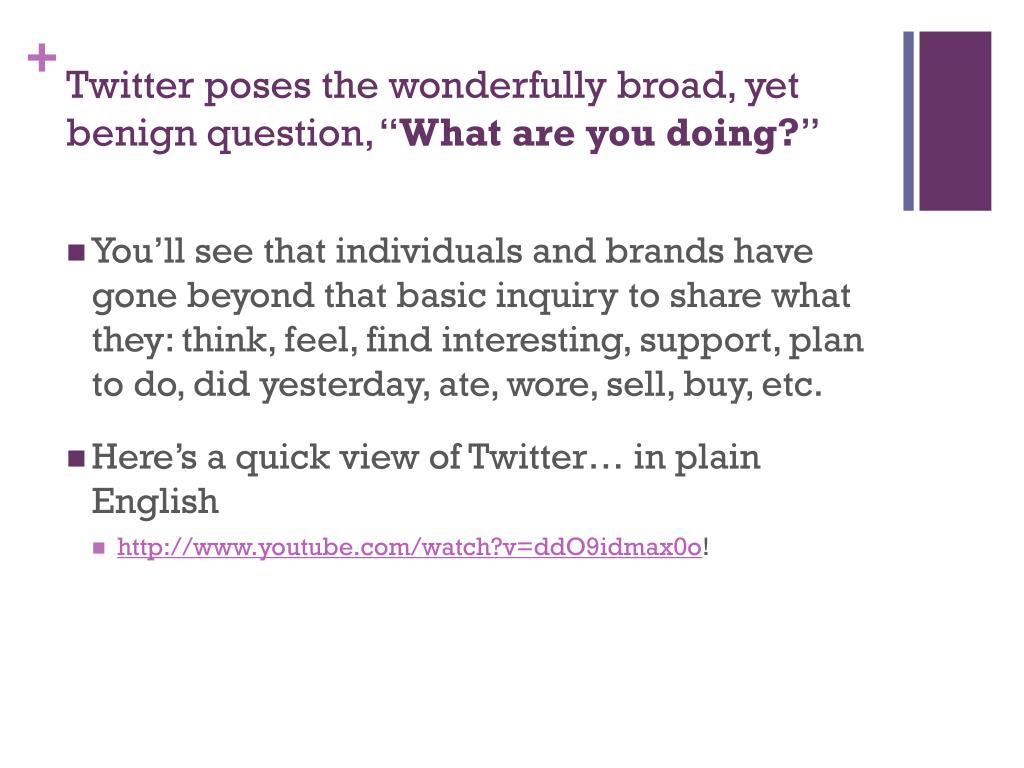Click the line "You'll see that individuals and brands"
This screenshot has height=768, width=1024.
(x=453, y=251)
